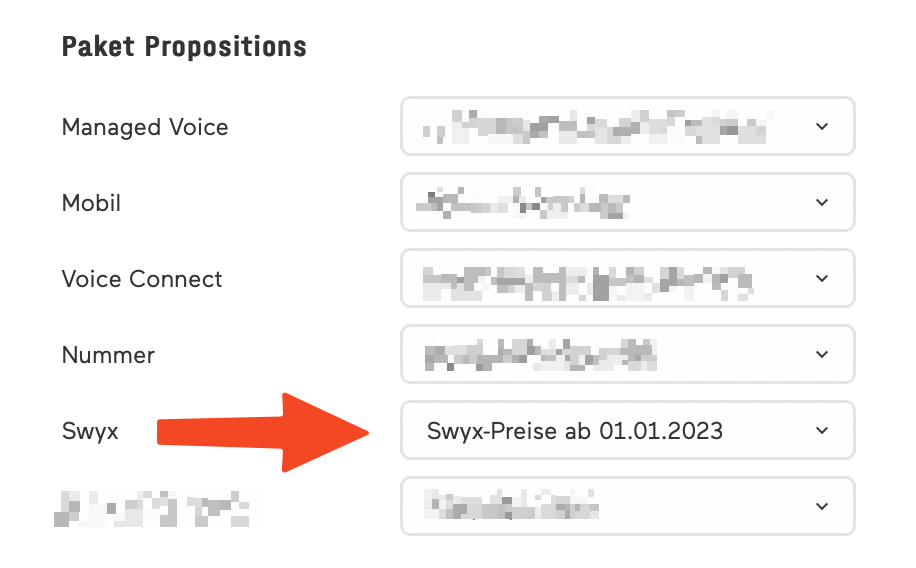Viewport: 916px width, 568px height.
Task: Click blurred value text in Mobil dropdown
Action: (523, 204)
